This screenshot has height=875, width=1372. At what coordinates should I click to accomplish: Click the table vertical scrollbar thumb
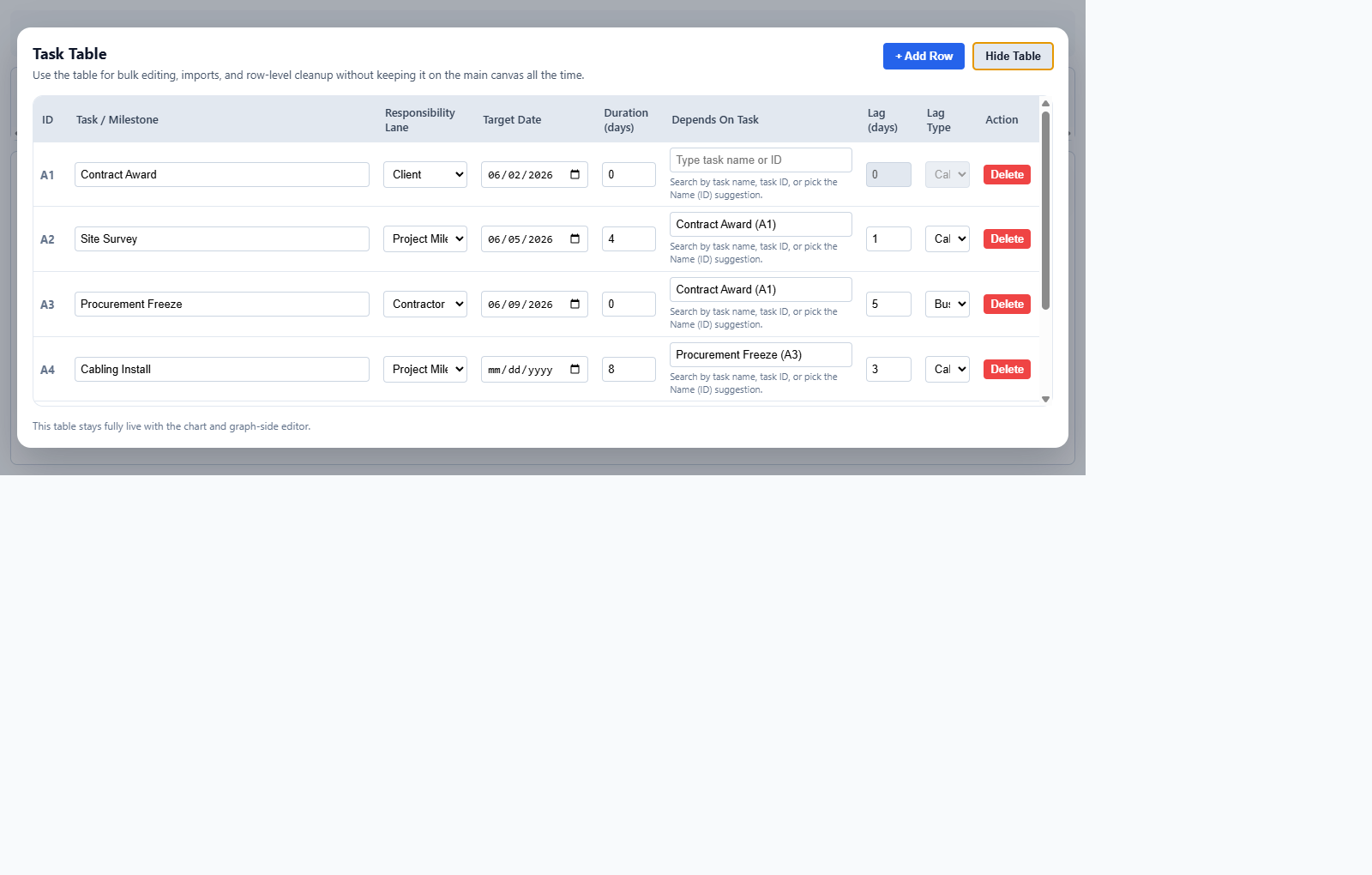click(x=1045, y=210)
